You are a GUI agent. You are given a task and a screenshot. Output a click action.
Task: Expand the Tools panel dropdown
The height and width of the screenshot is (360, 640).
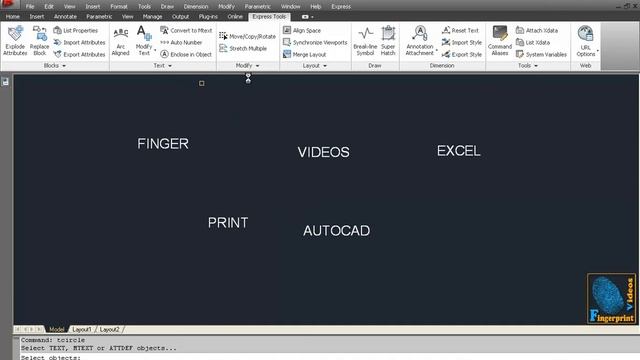(x=536, y=66)
